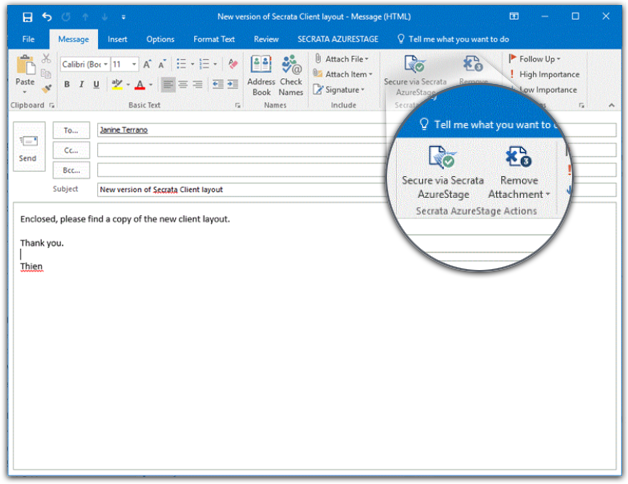Toggle Underline formatting
The image size is (628, 484).
96,84
